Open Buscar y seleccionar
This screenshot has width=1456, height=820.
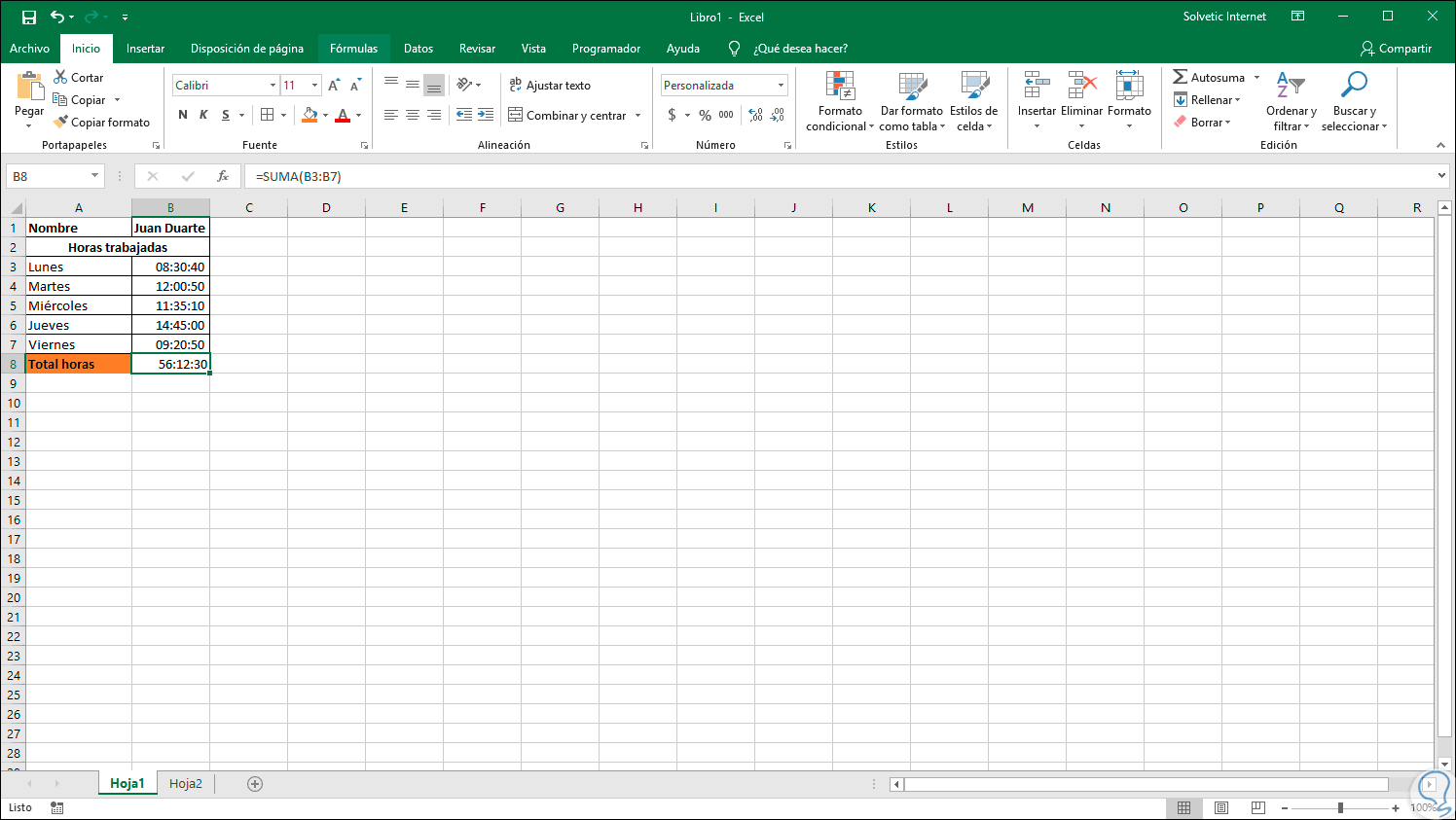point(1354,101)
